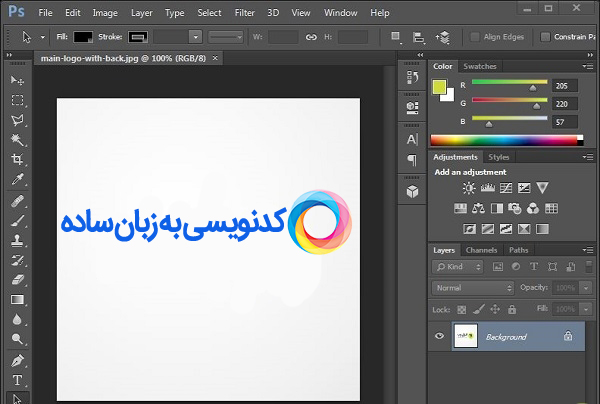Switch to the Swatches tab
Viewport: 600px width, 404px height.
(480, 67)
